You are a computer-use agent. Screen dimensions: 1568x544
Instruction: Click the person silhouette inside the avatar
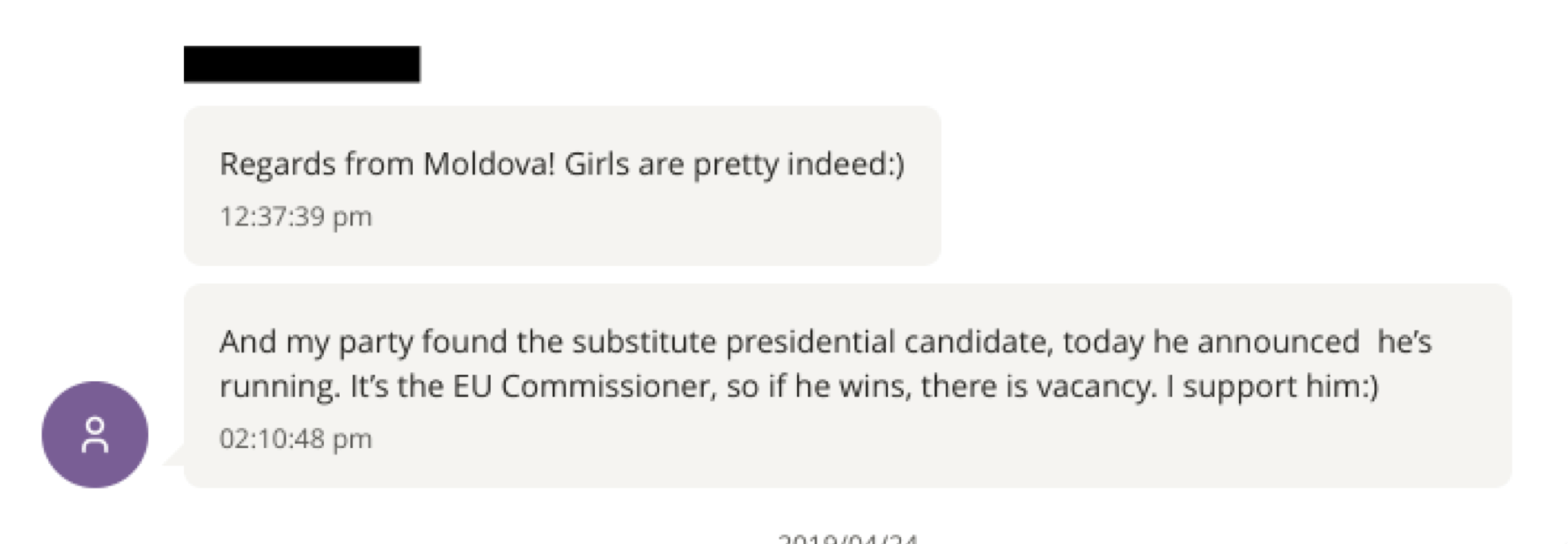(x=95, y=435)
